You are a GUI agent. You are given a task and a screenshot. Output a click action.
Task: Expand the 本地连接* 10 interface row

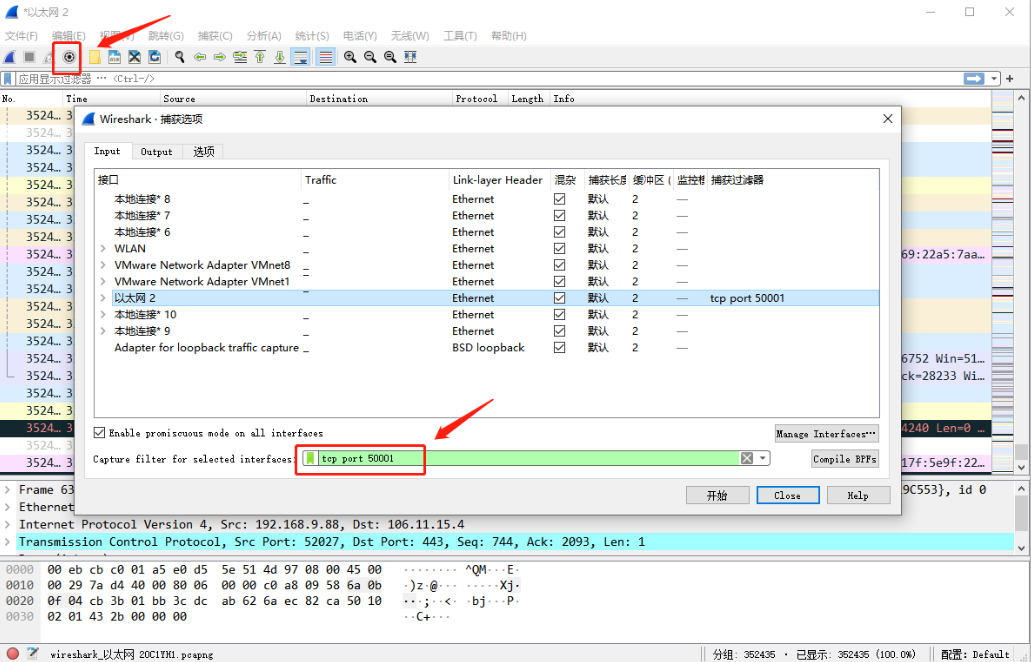pyautogui.click(x=103, y=314)
